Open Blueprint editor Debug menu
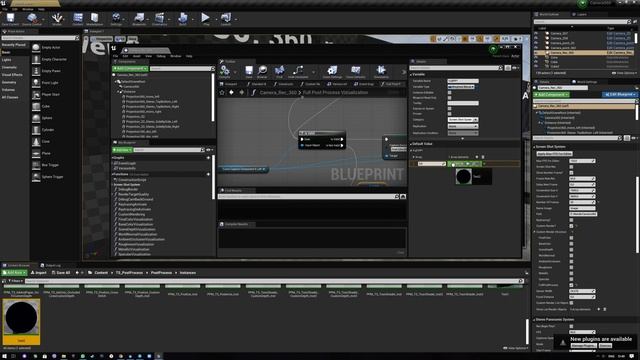This screenshot has width=640, height=360. [161, 56]
